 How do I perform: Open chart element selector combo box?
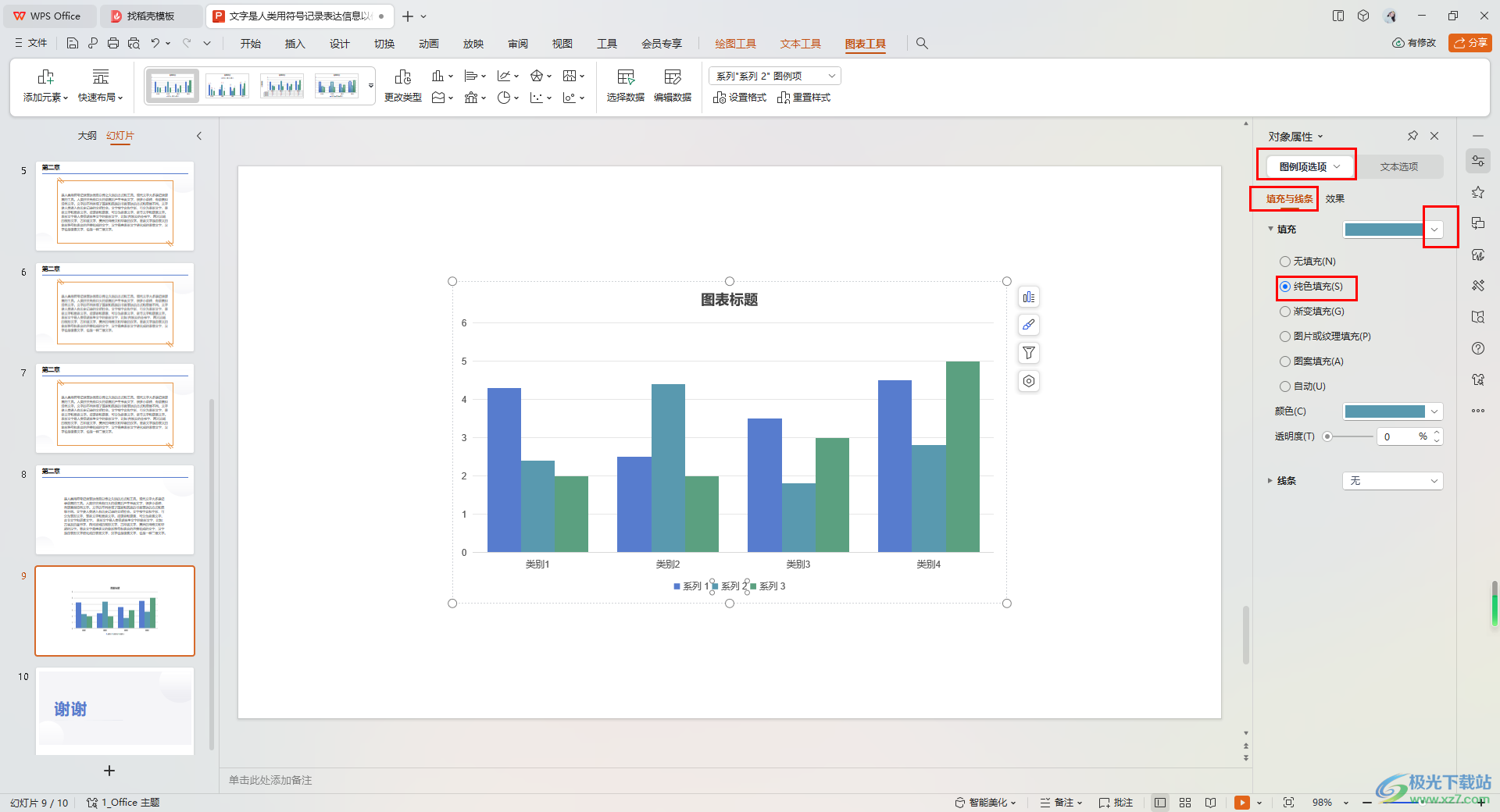coord(774,76)
